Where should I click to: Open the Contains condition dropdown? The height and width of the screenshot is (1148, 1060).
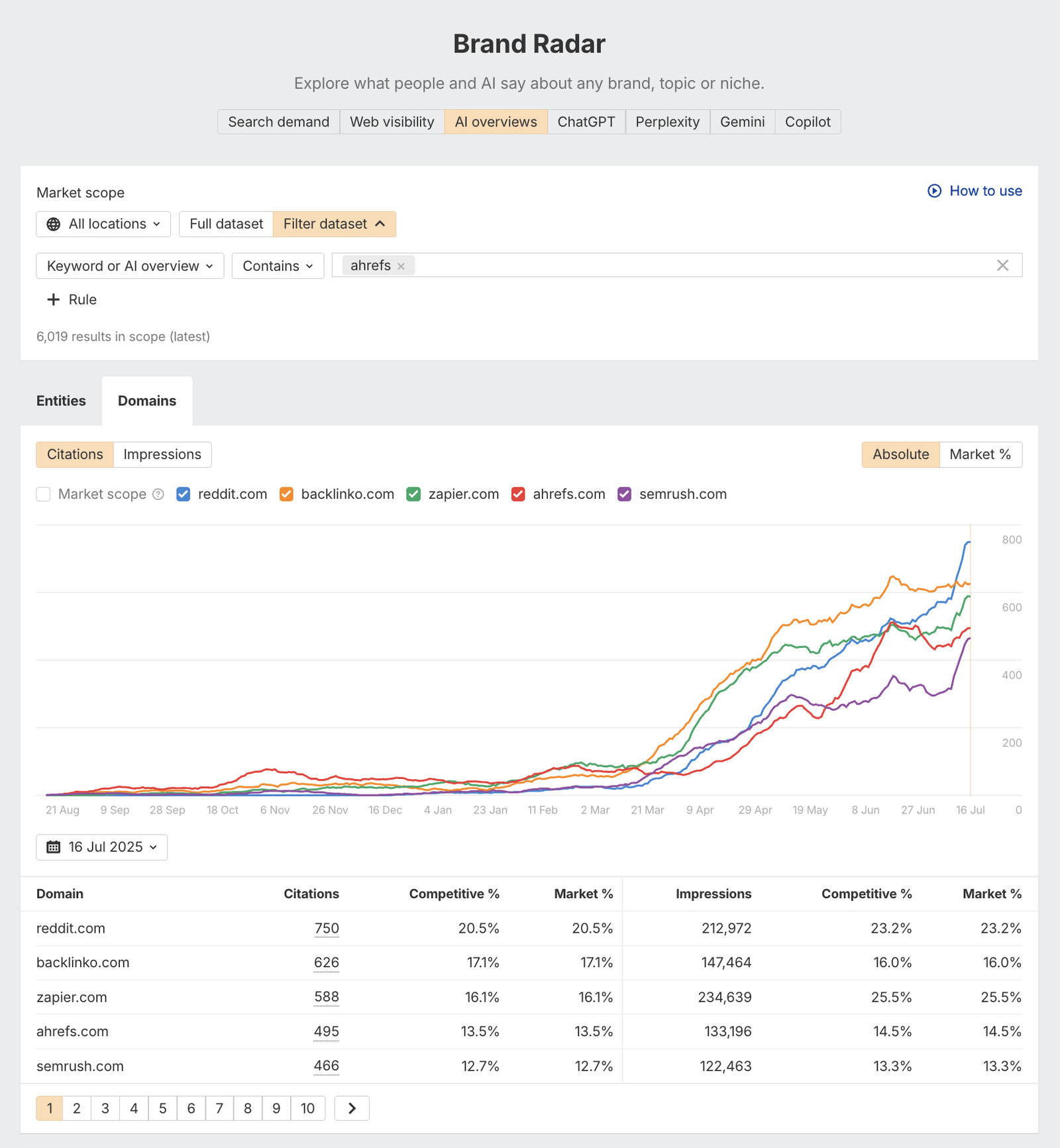coord(277,266)
